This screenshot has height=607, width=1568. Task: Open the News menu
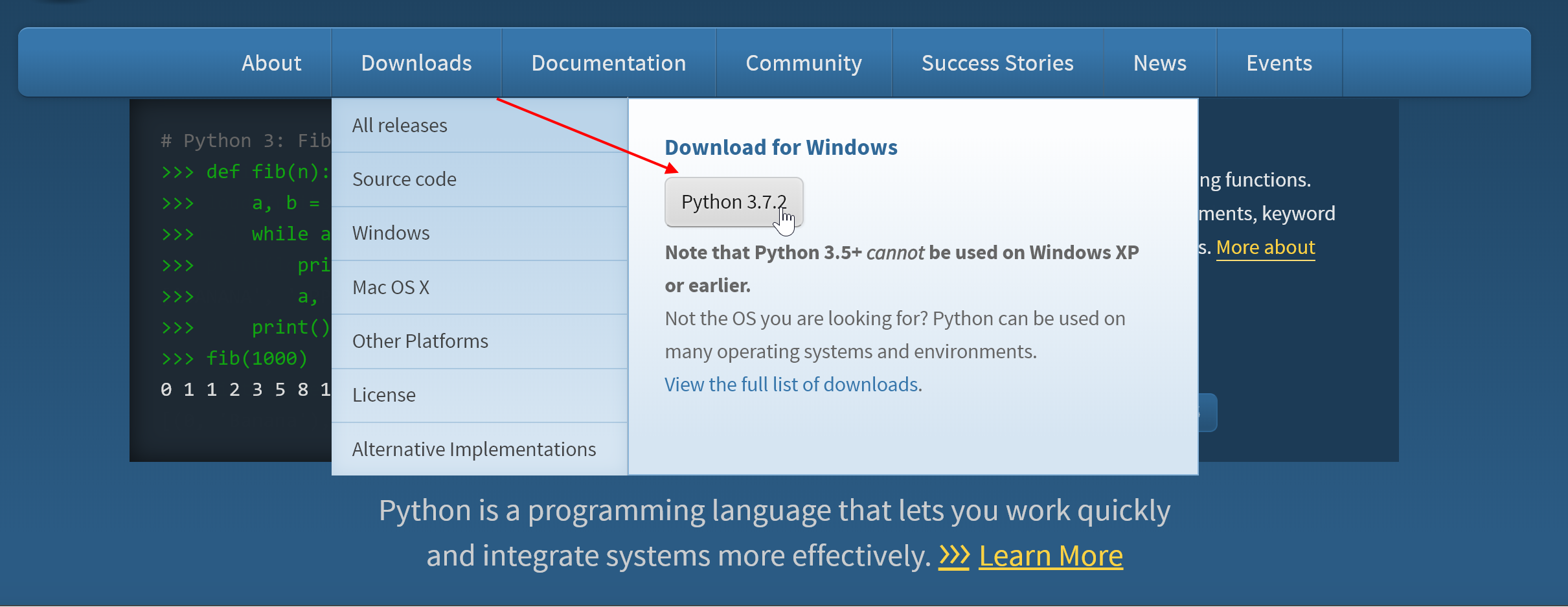1160,63
